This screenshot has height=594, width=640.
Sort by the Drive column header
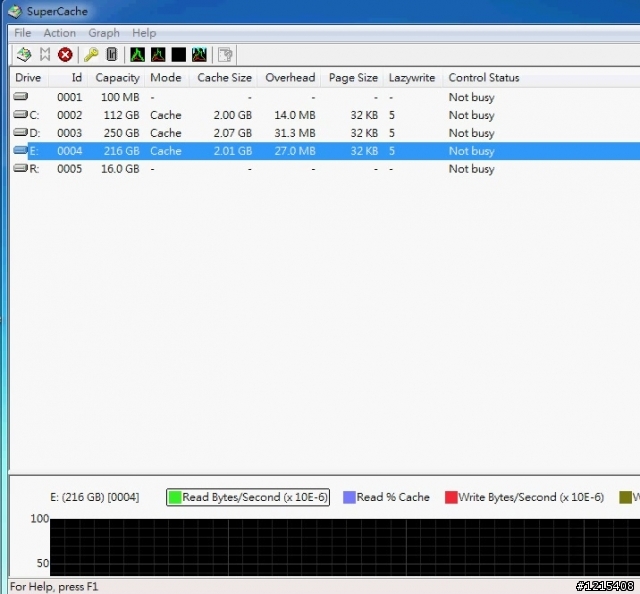[28, 78]
